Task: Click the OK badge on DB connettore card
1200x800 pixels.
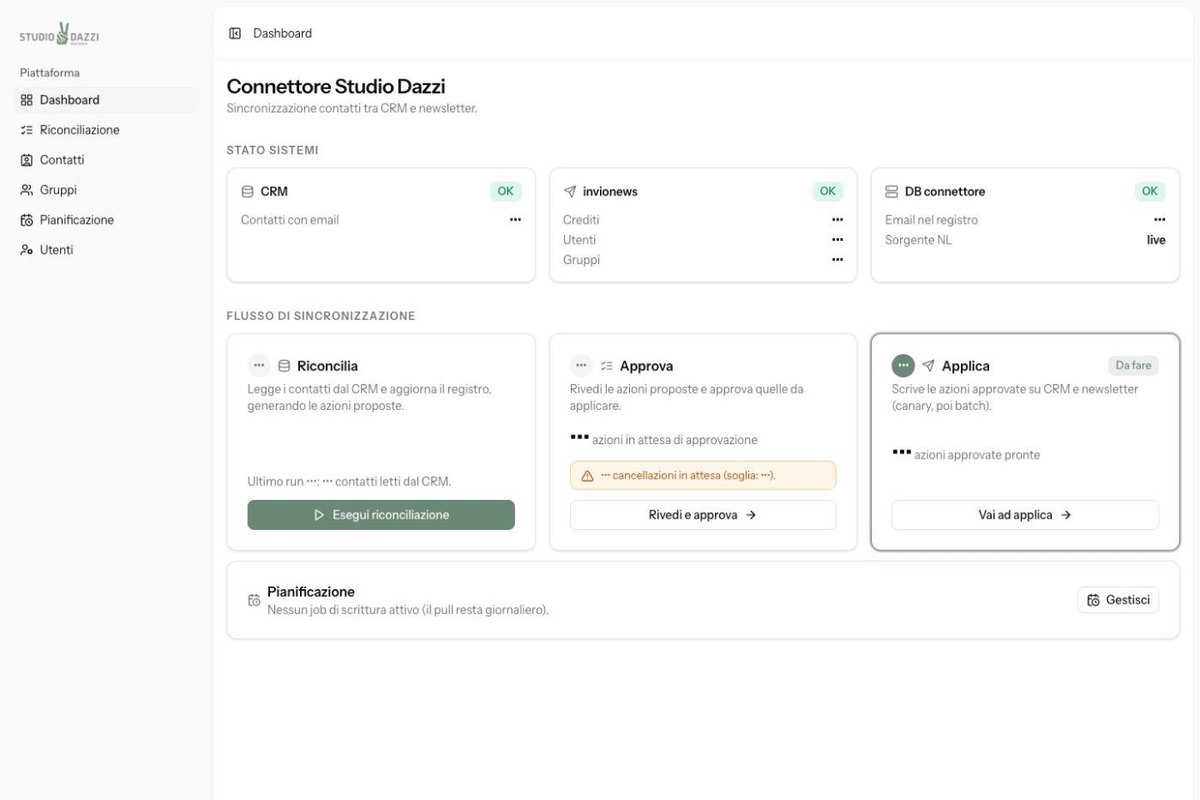Action: point(1150,191)
